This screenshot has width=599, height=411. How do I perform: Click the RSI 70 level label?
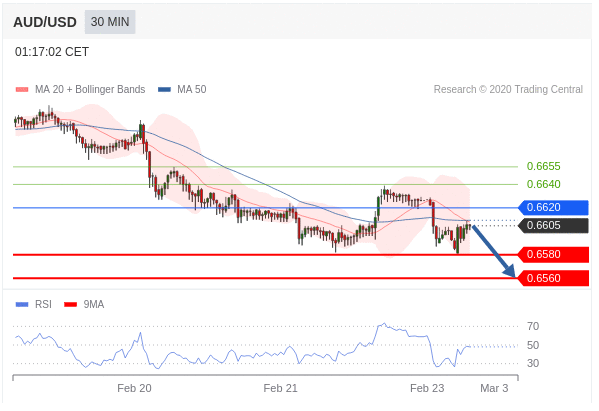pyautogui.click(x=533, y=327)
